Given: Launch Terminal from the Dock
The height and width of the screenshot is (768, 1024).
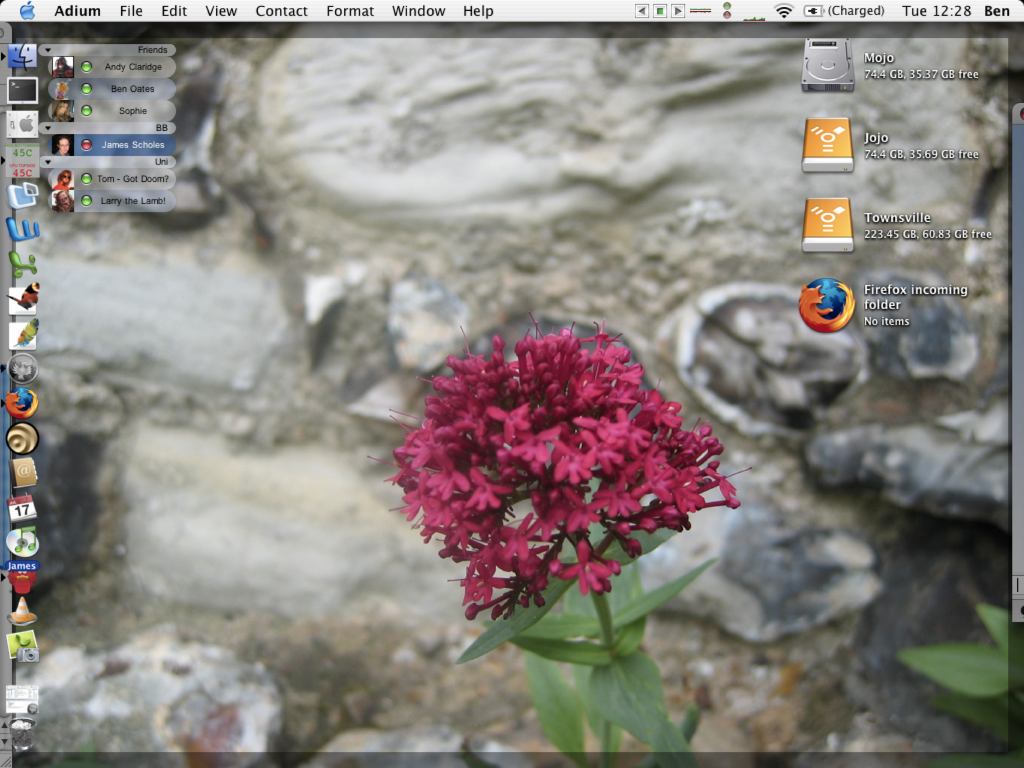Looking at the screenshot, I should (x=22, y=90).
